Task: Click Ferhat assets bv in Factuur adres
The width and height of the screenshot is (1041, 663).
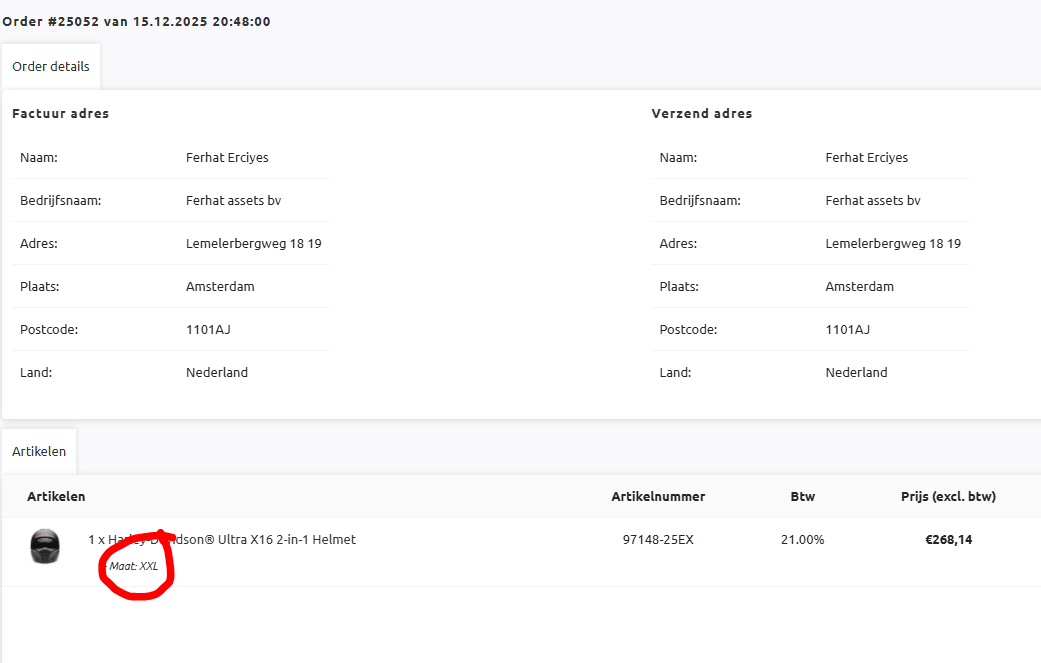Action: [x=233, y=200]
